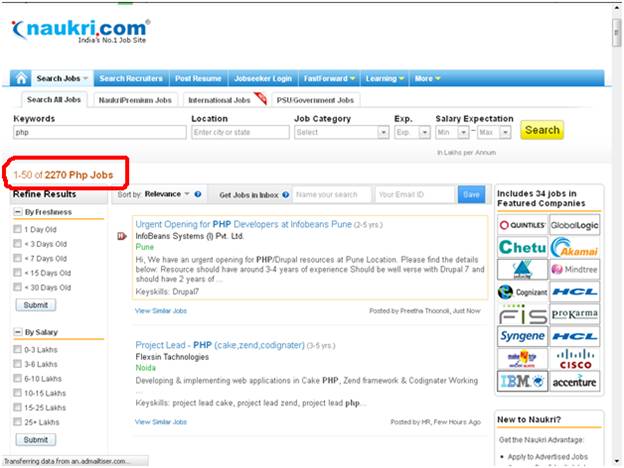
Task: Tick the < 30 Days Old checkbox
Action: click(x=17, y=287)
